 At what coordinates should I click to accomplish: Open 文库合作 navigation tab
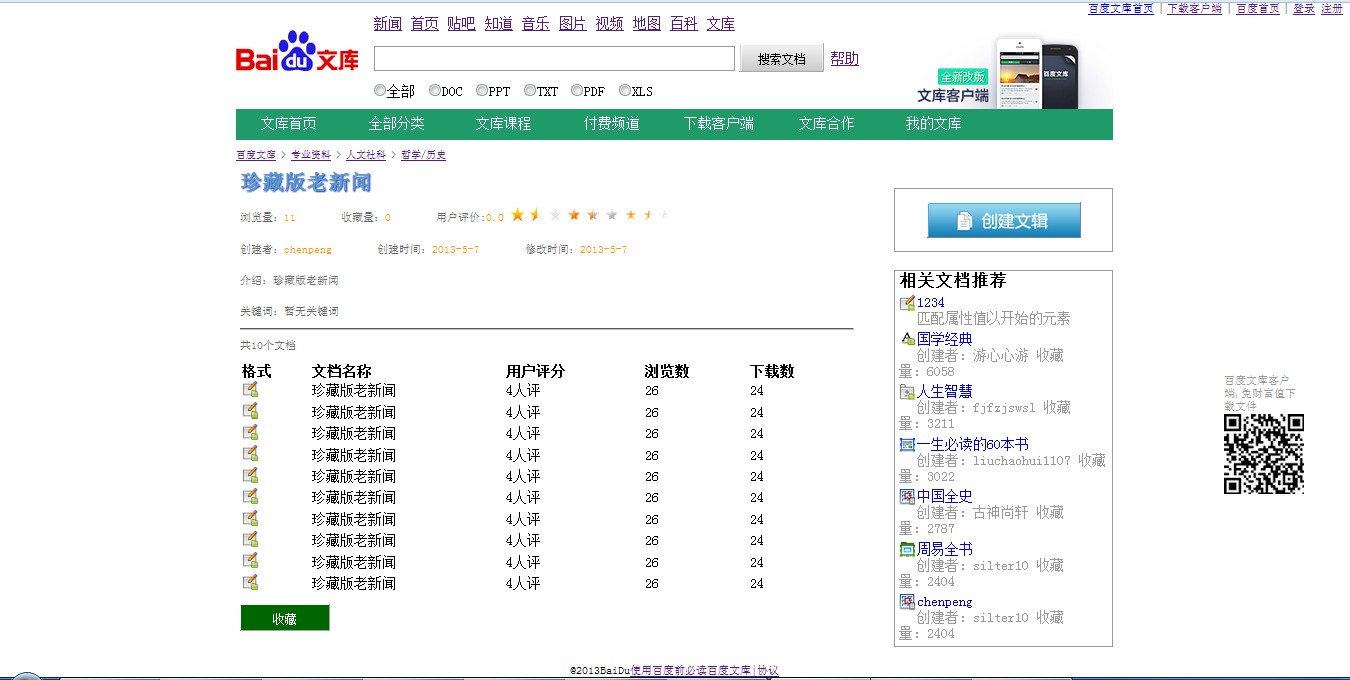click(x=826, y=124)
